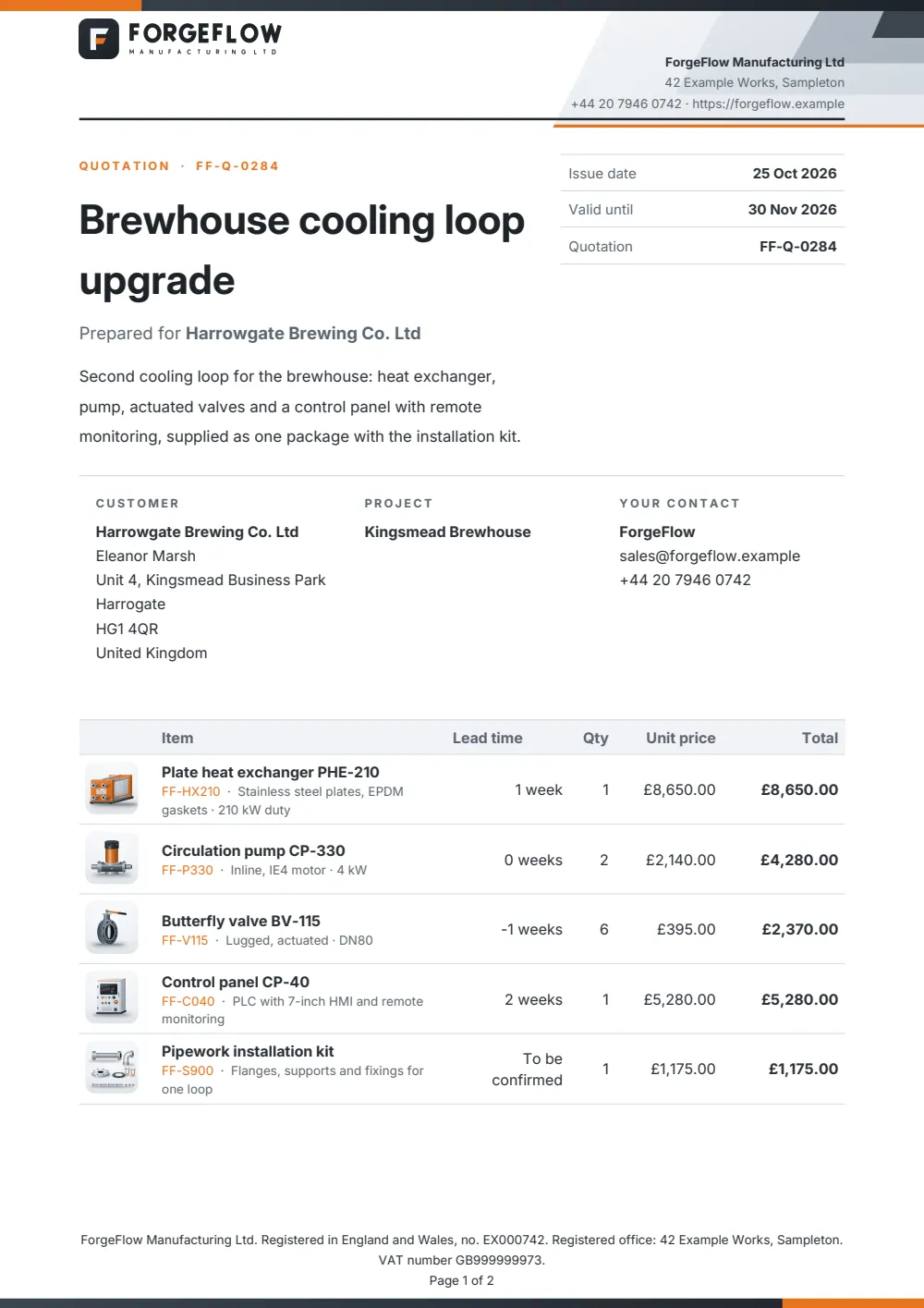Click phone +44 20 7946 0742 under Your Contact

(x=685, y=580)
